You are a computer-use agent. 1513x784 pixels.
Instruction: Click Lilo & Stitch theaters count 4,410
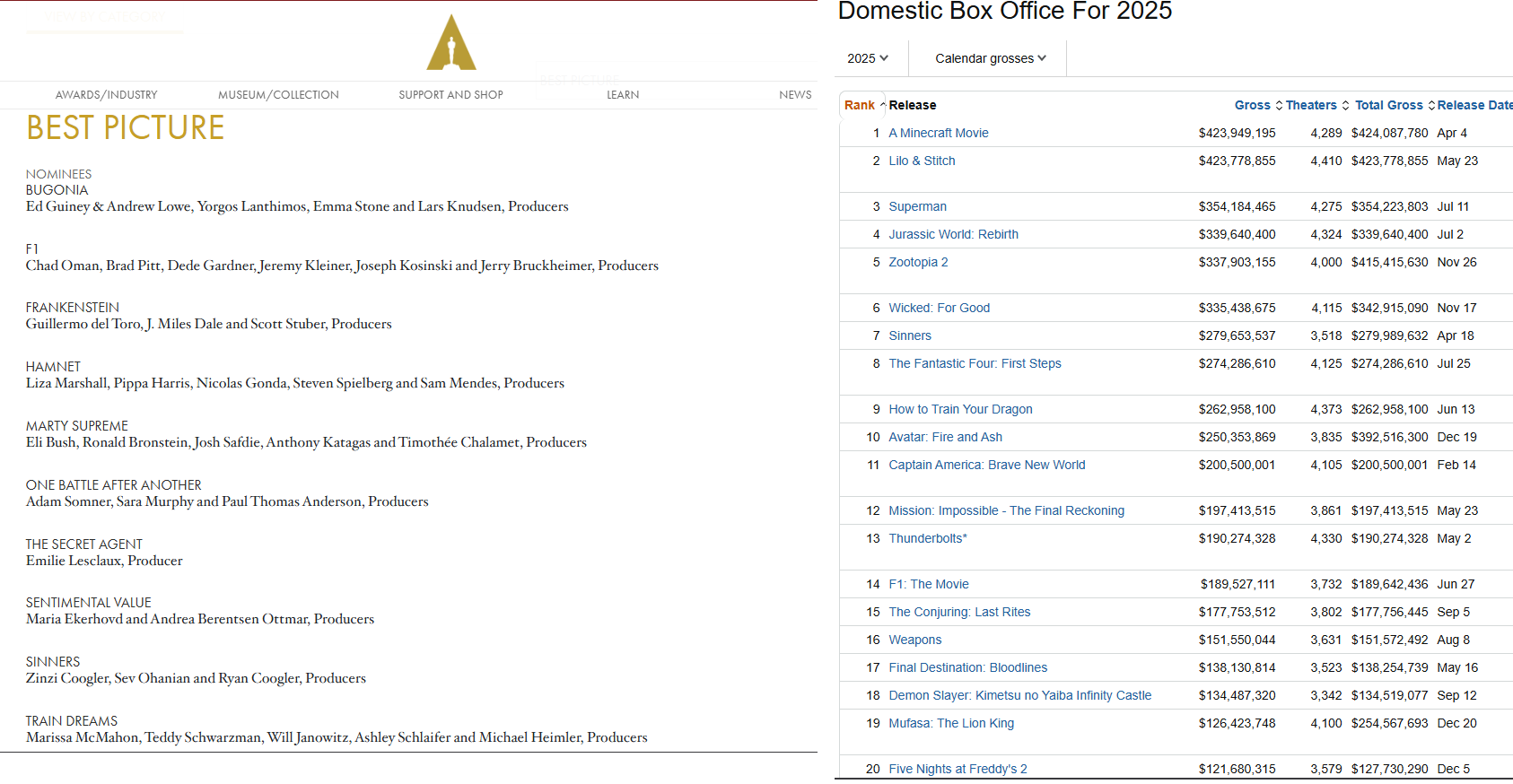1325,161
